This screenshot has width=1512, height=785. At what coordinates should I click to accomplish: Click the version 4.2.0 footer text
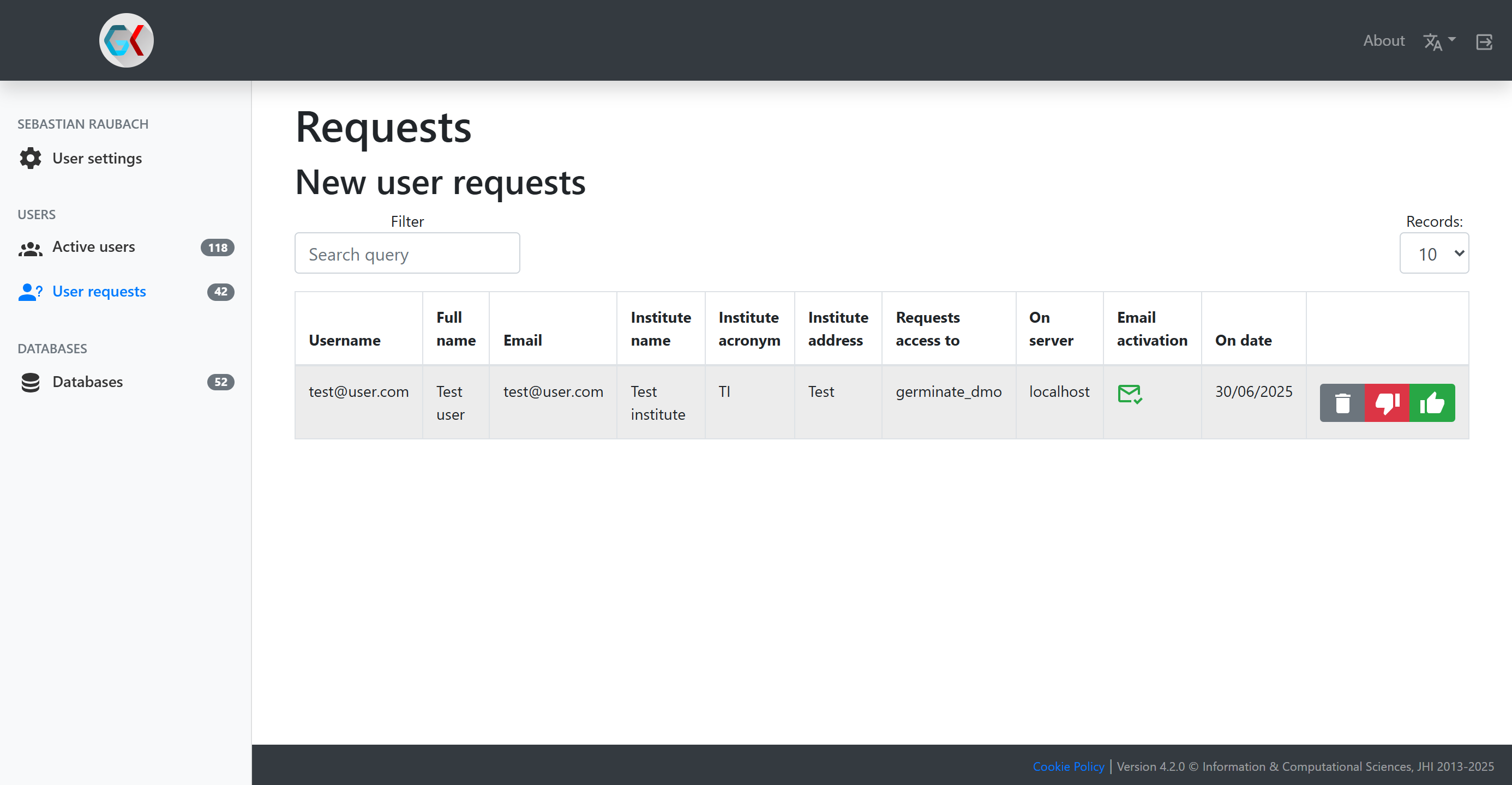coord(1150,766)
